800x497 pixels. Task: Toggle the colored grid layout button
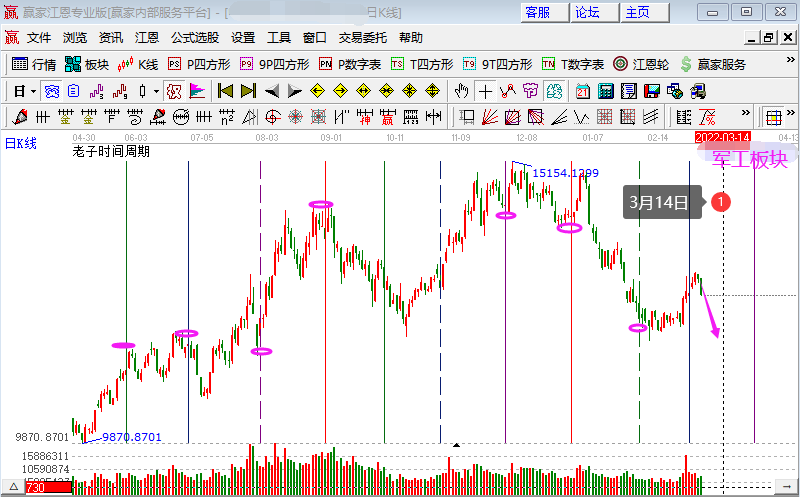point(773,117)
